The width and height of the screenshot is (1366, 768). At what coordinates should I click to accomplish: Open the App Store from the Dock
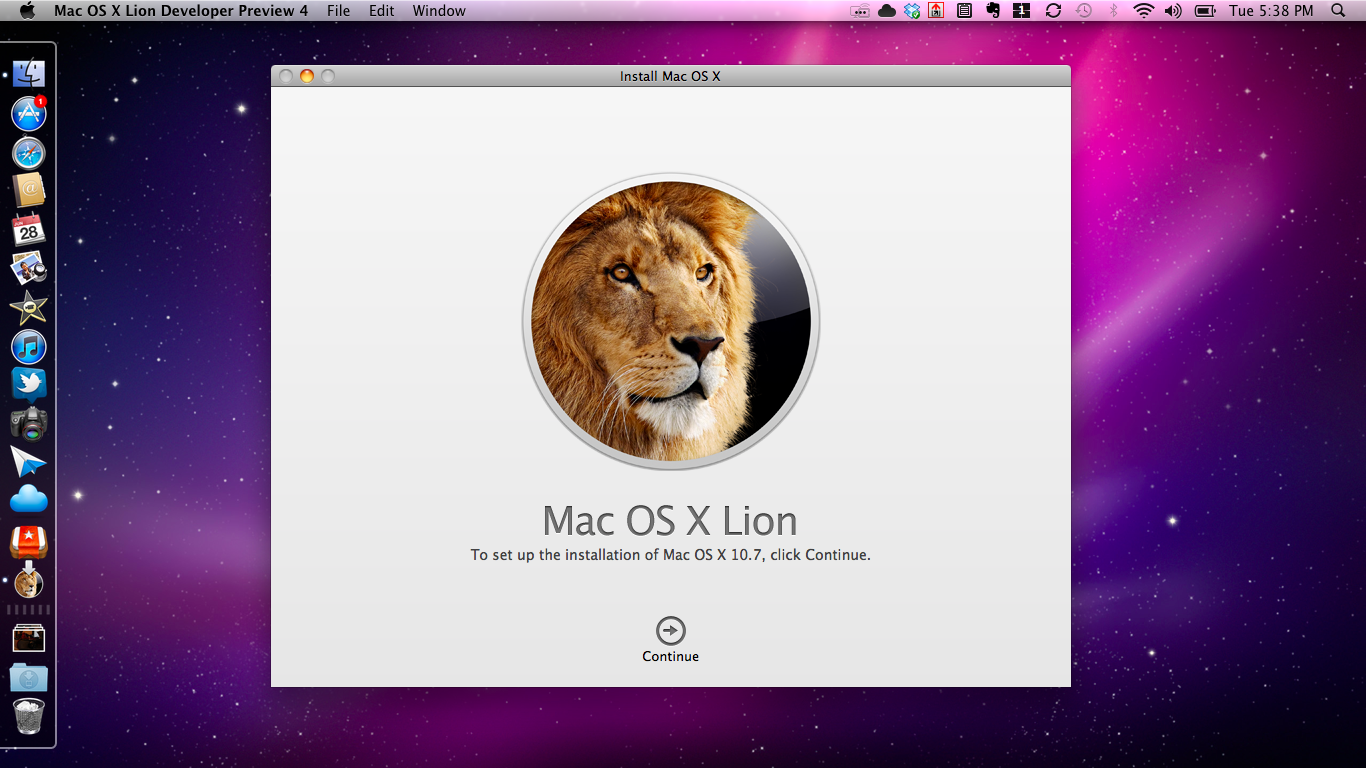pos(29,113)
